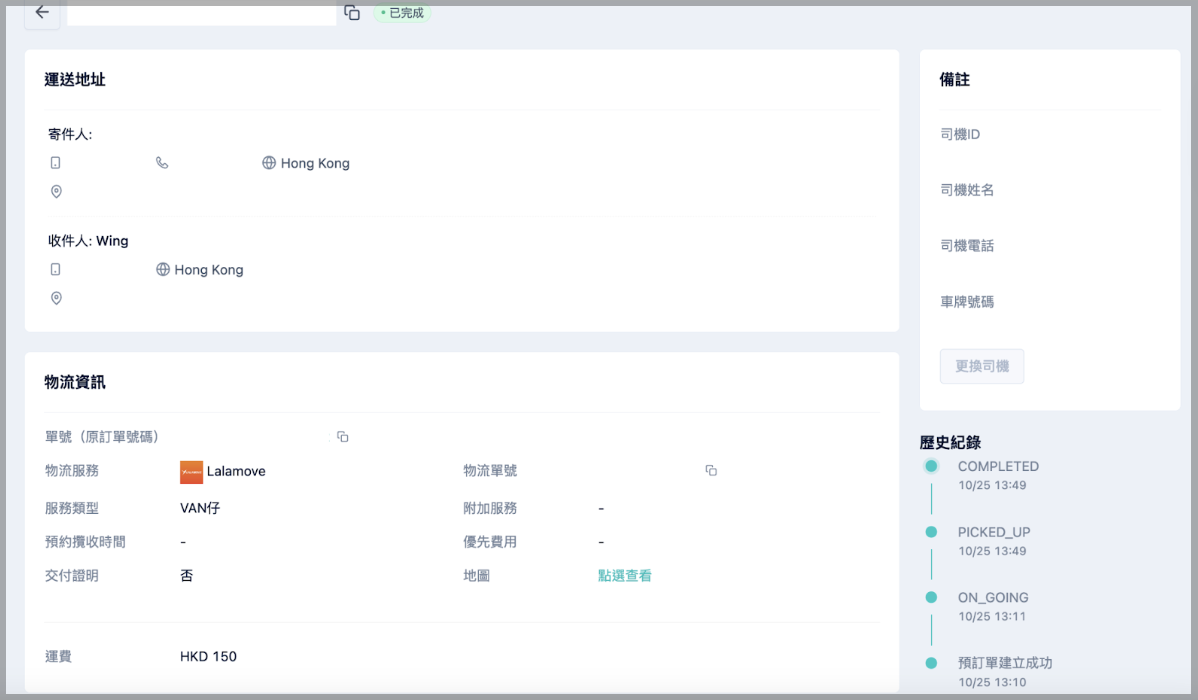Select the COMPLETED history marker
The width and height of the screenshot is (1198, 700).
[931, 467]
